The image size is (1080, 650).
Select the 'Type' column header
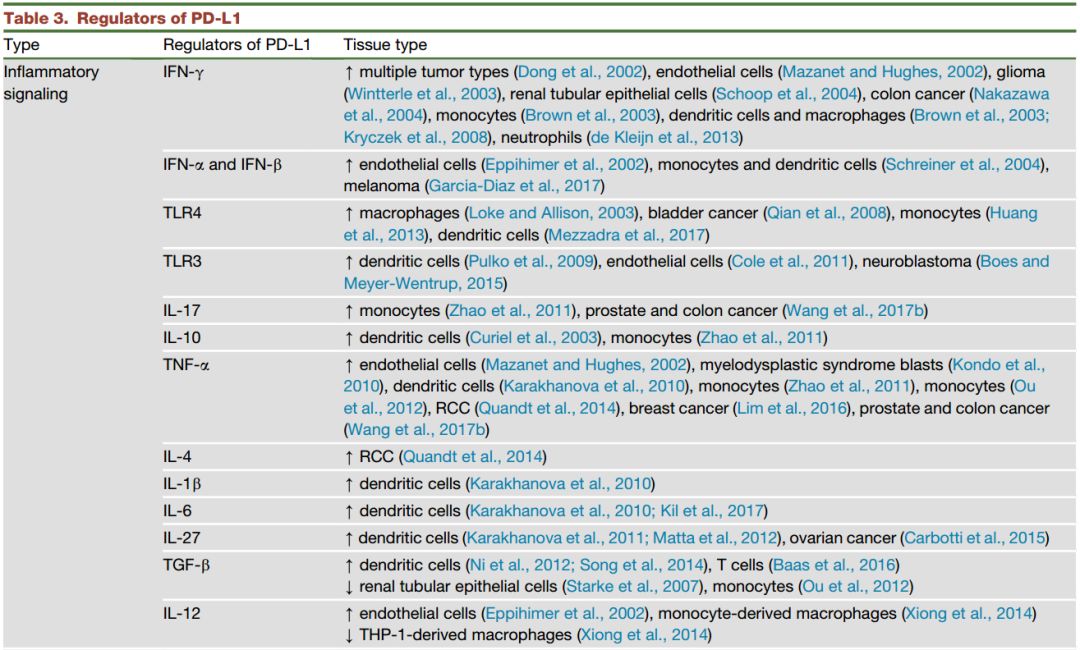21,45
